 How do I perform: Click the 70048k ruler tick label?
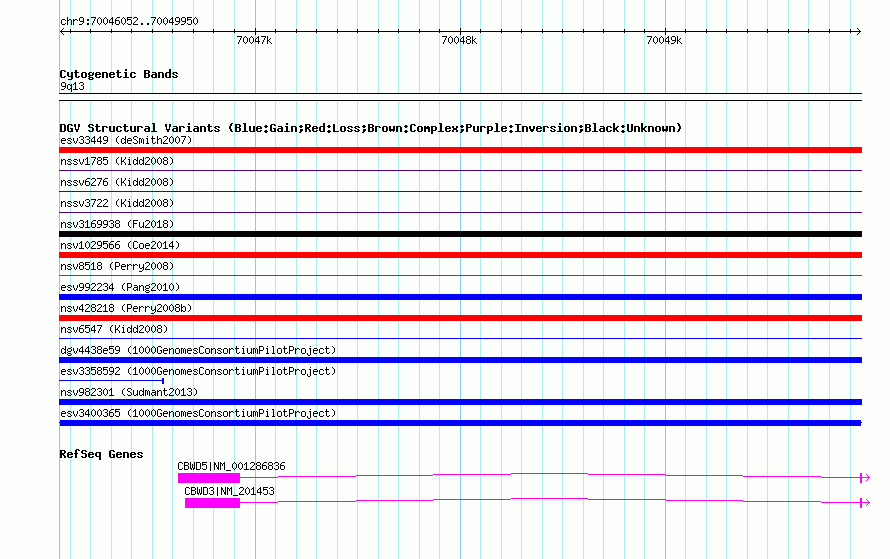point(459,40)
